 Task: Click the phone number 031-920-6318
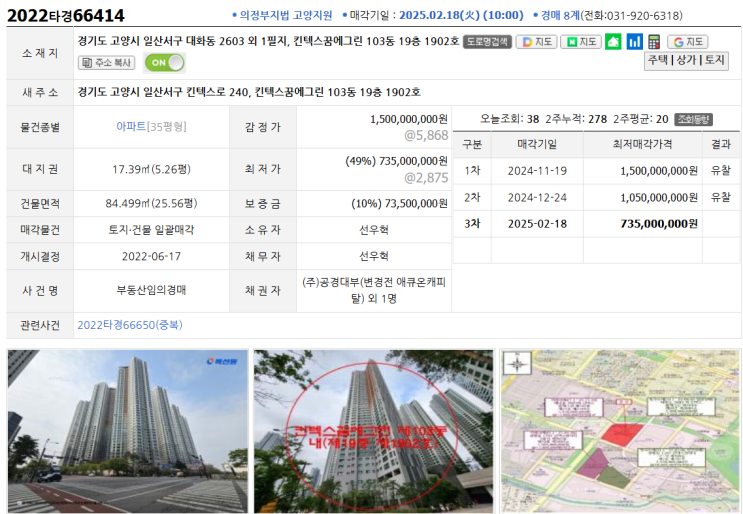(643, 16)
